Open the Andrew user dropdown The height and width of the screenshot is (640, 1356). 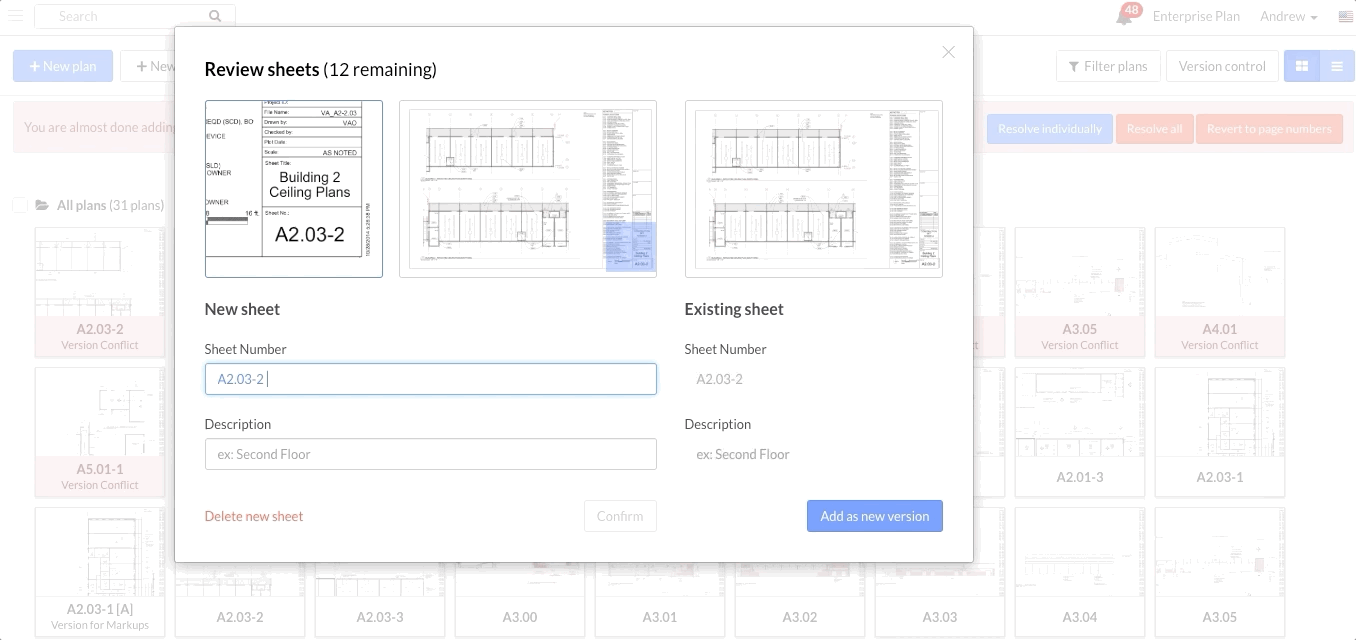coord(1288,16)
